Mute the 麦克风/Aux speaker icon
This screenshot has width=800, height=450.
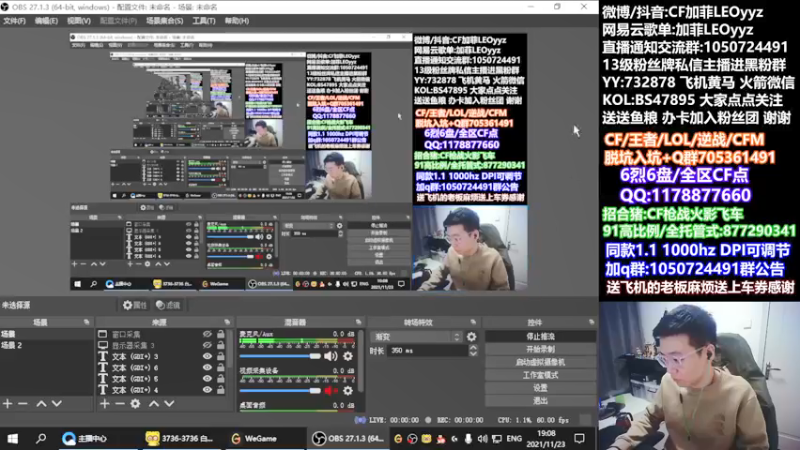tap(331, 356)
